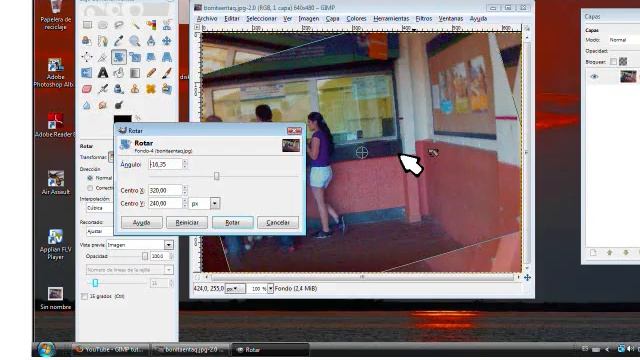Enable the 15 grados constraint checkbox
The image size is (640, 360).
point(84,296)
